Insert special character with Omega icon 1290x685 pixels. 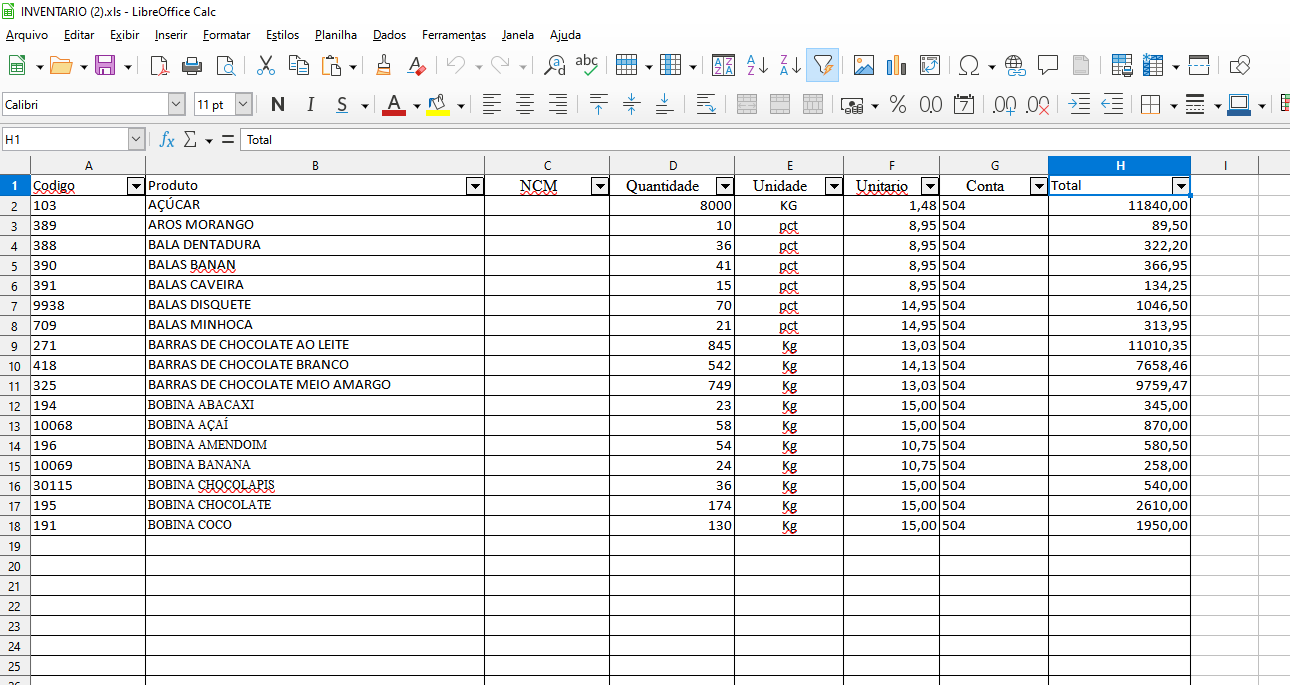pos(968,66)
